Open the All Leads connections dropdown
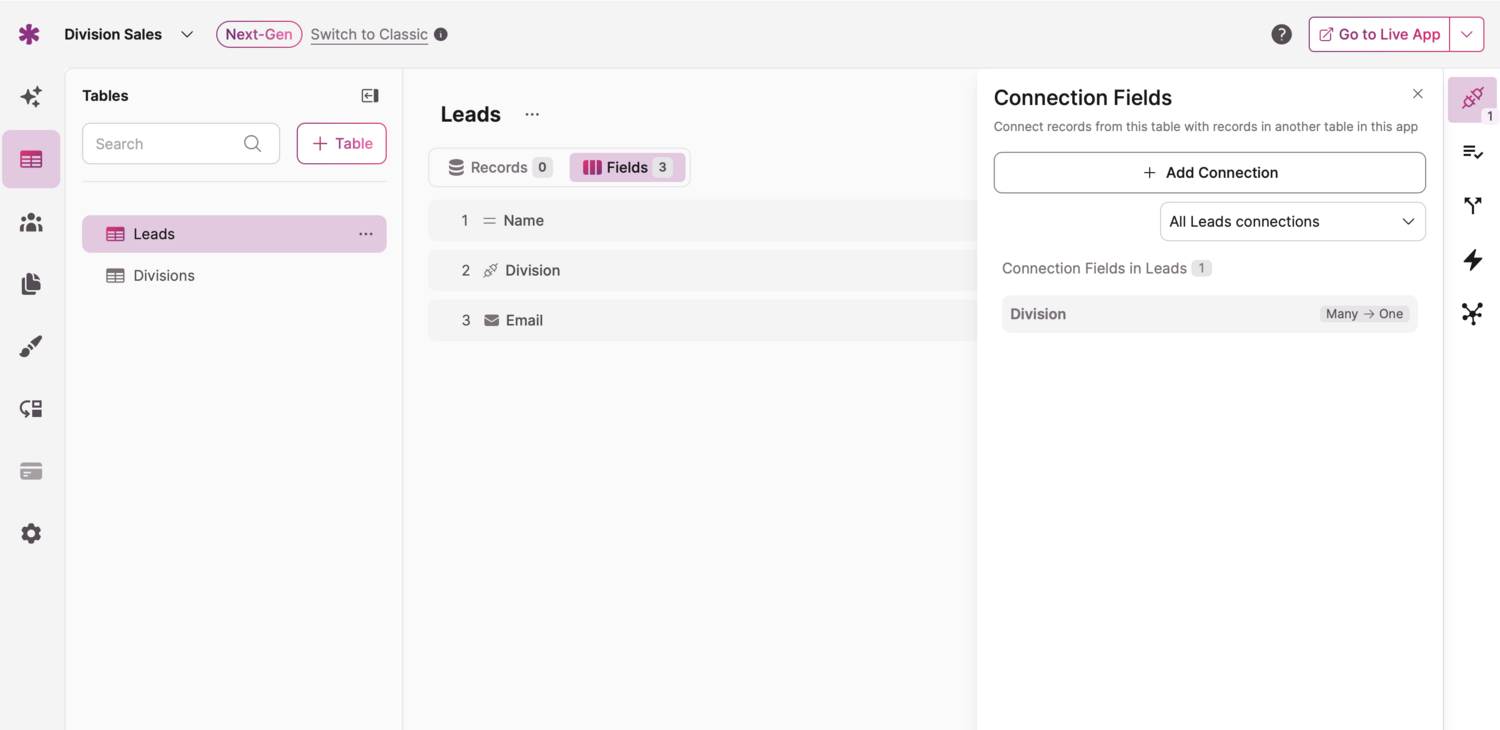The image size is (1500, 730). click(x=1292, y=222)
